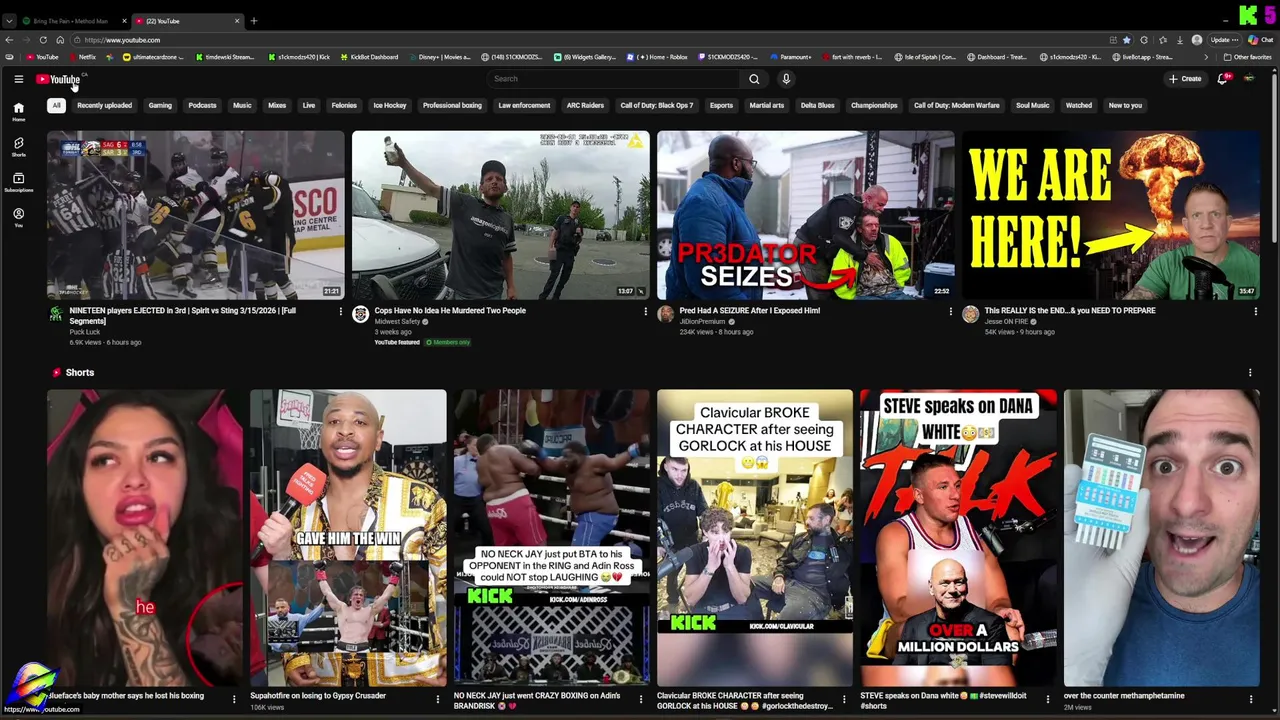The image size is (1280, 720).
Task: Reload the page with the refresh icon
Action: pos(43,40)
